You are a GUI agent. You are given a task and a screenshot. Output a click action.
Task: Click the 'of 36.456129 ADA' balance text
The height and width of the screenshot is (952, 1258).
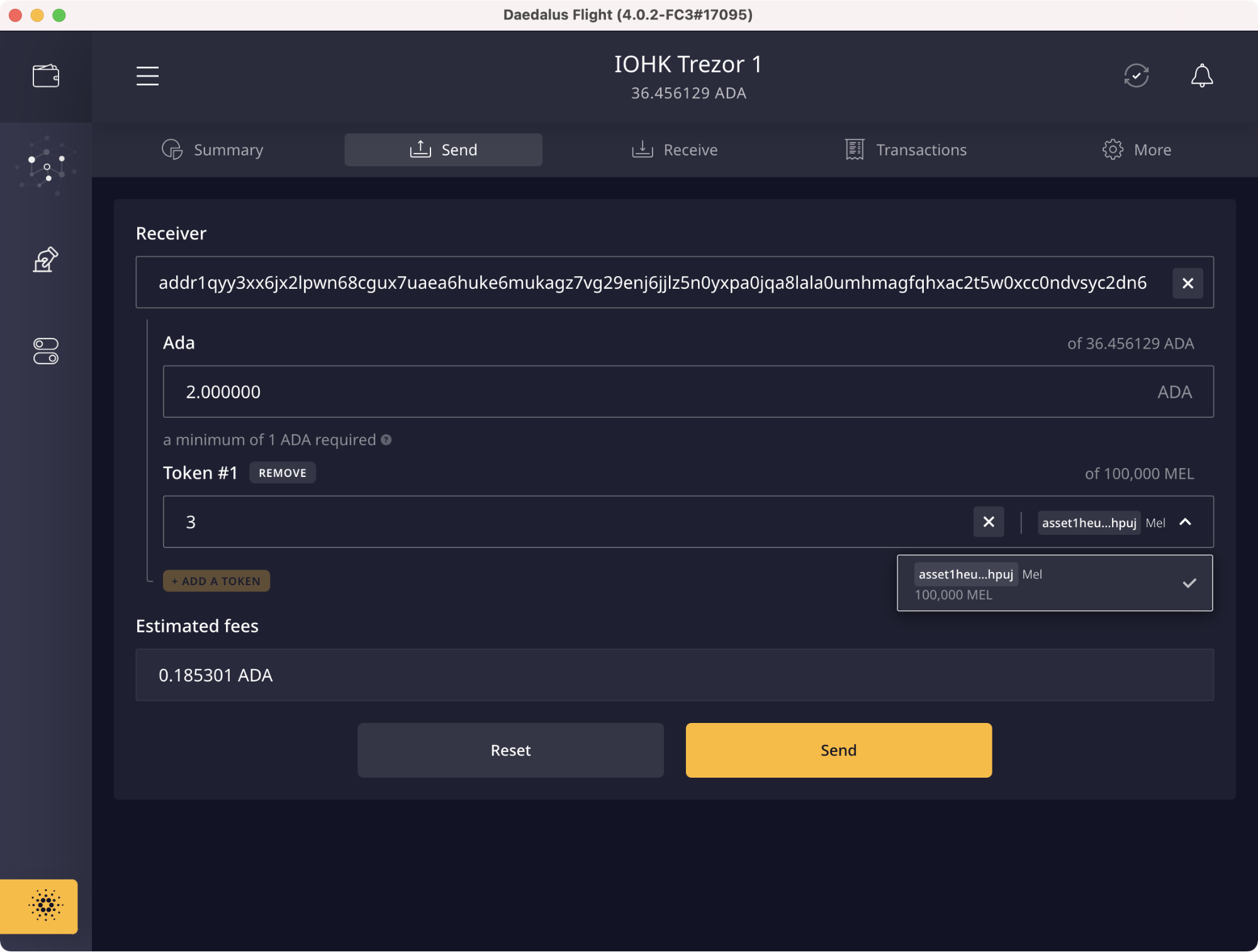point(1131,344)
